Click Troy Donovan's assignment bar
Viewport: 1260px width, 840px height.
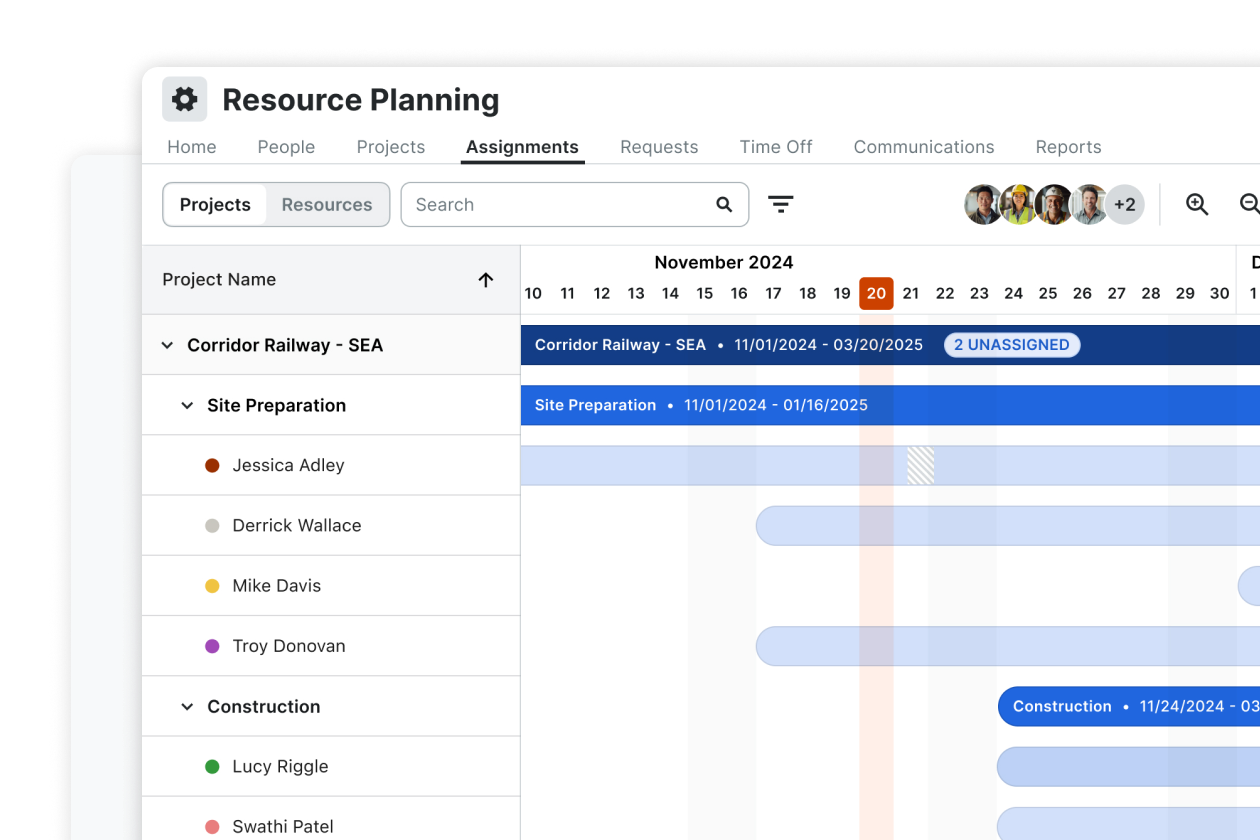[x=1008, y=646]
